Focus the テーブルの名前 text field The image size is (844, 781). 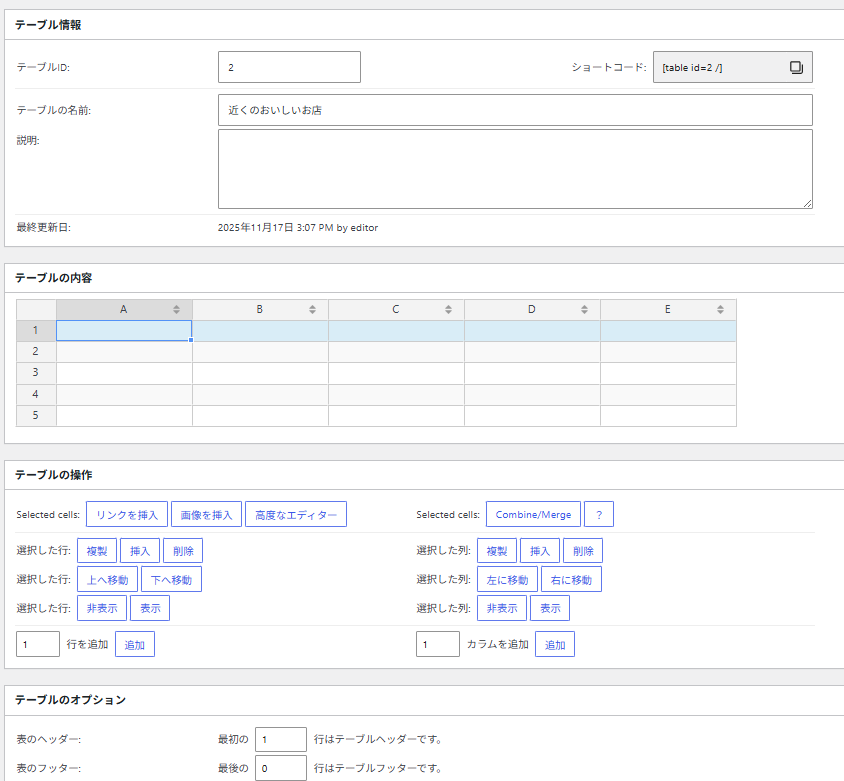tap(515, 110)
